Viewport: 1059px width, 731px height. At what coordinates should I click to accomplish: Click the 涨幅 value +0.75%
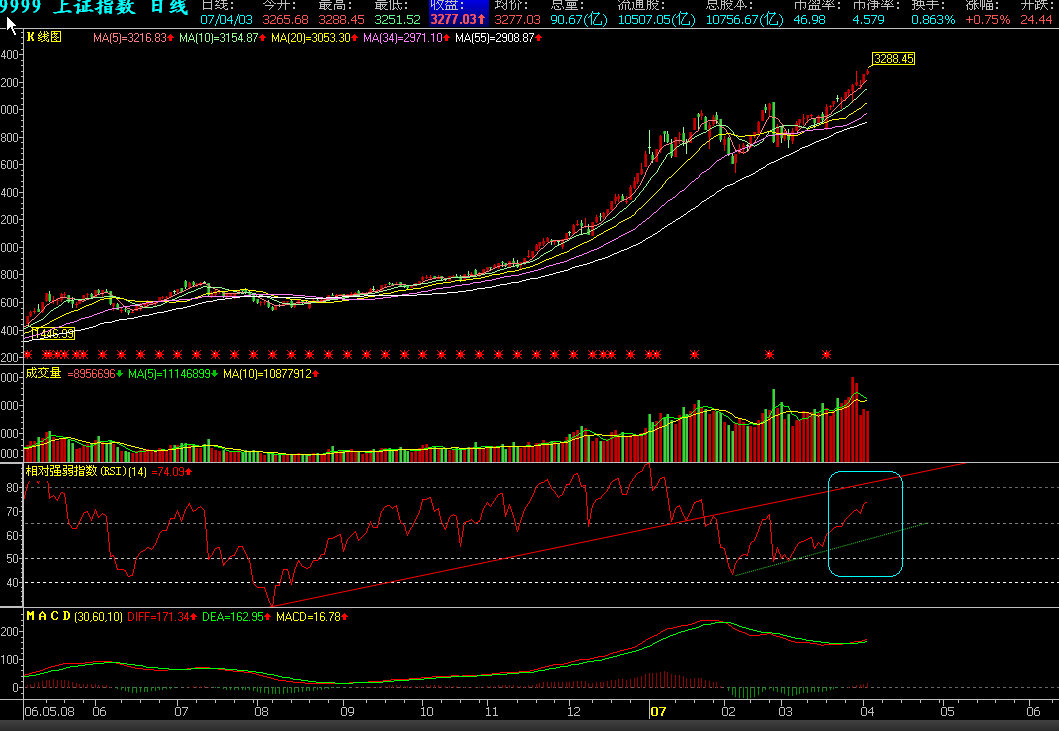987,20
